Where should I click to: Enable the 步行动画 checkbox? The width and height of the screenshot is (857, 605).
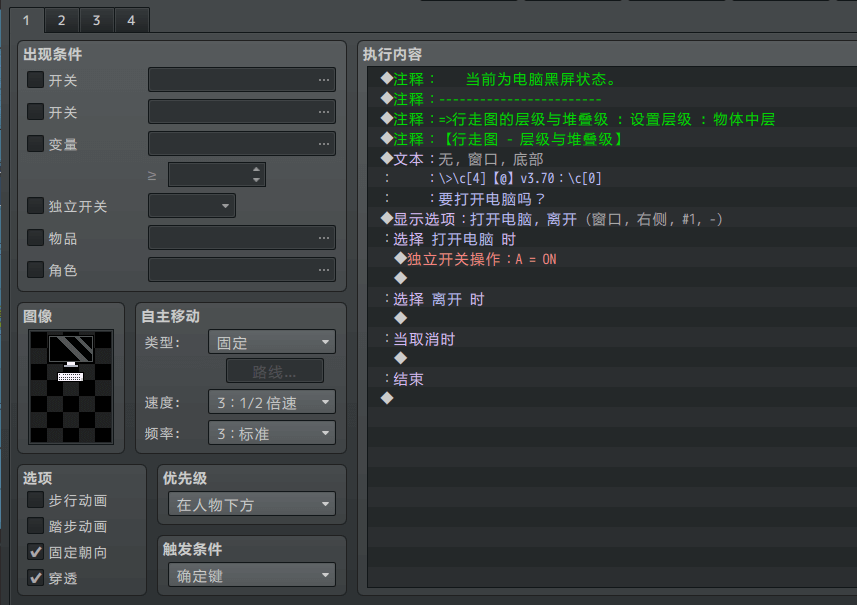tap(35, 500)
